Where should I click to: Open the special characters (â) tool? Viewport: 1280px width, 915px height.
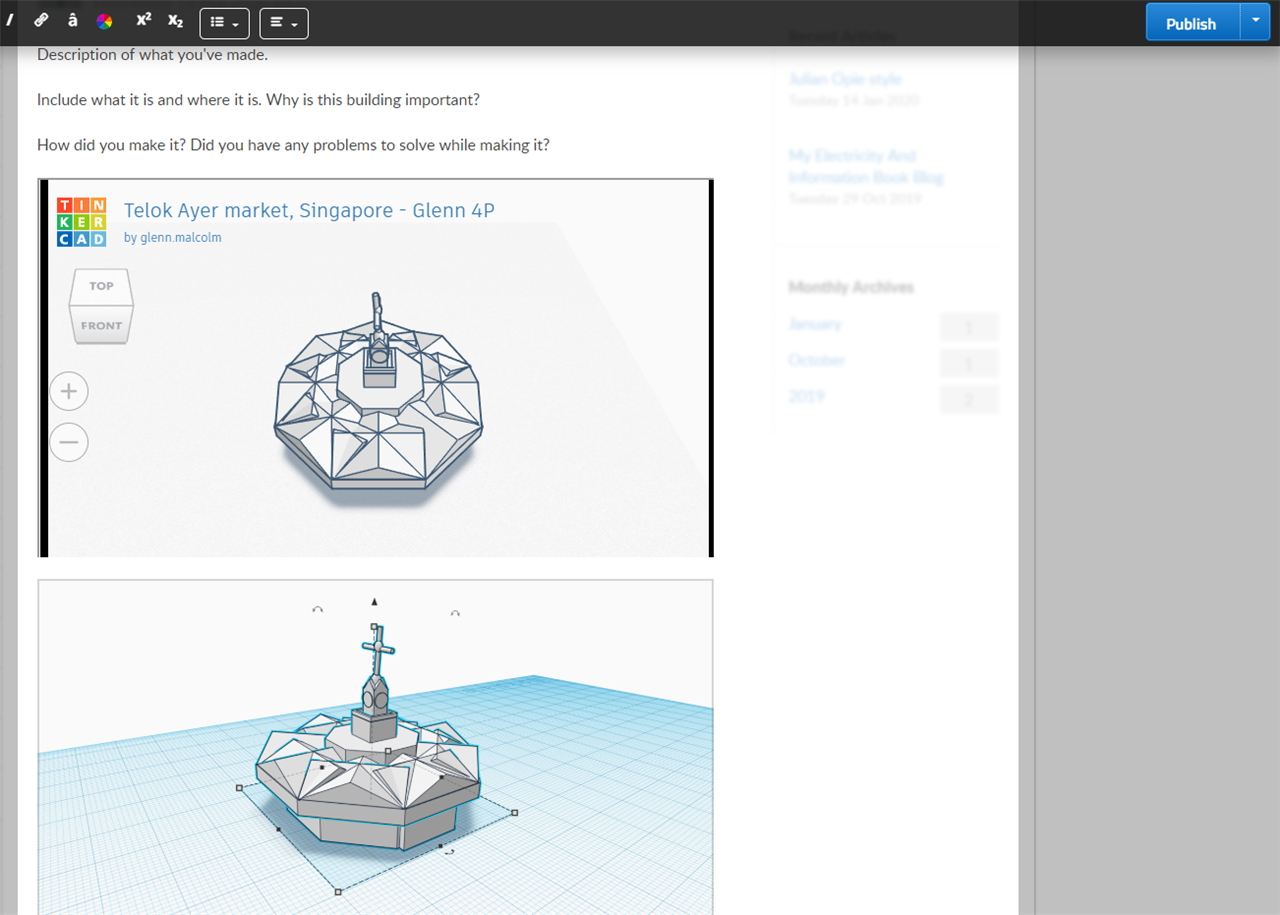(x=73, y=21)
